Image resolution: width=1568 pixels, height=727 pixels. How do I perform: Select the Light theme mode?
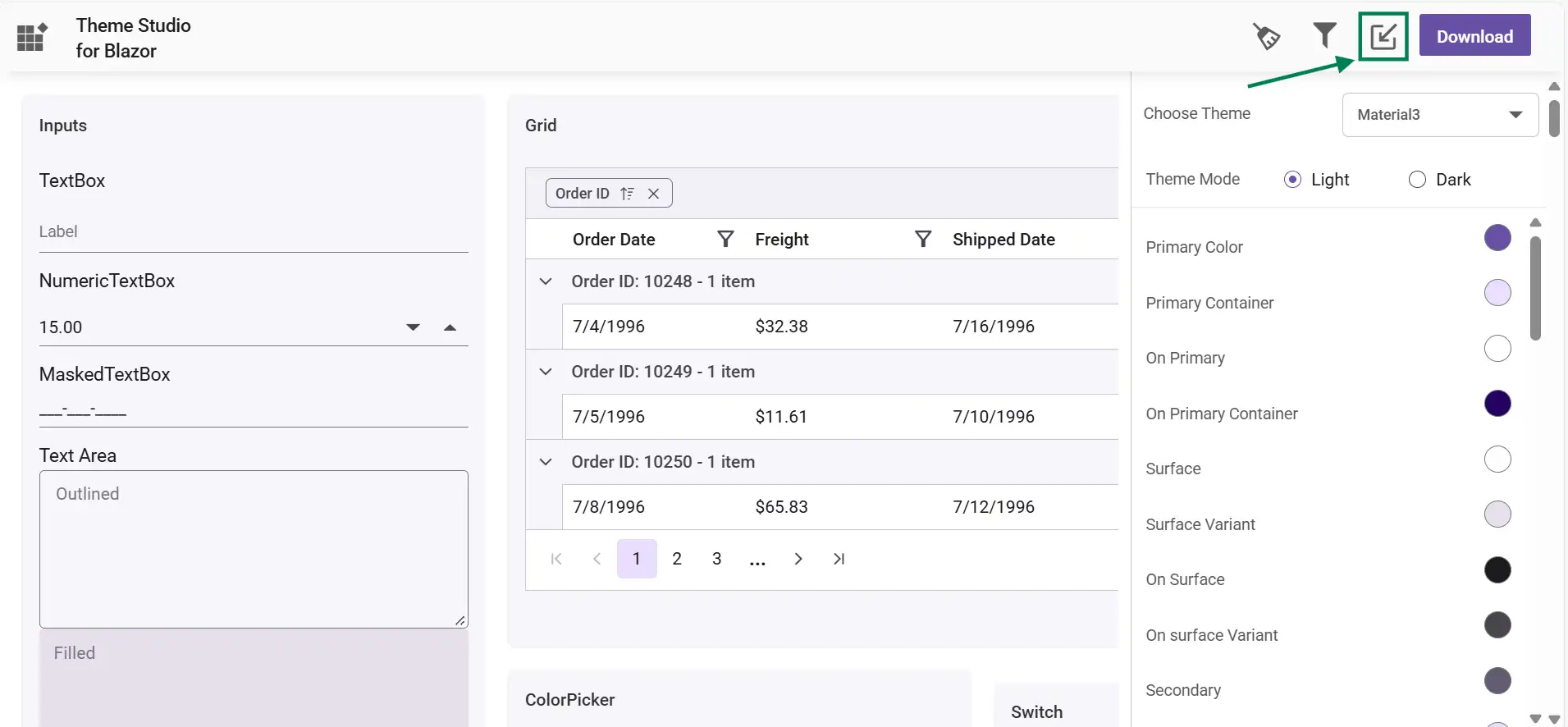[x=1292, y=180]
